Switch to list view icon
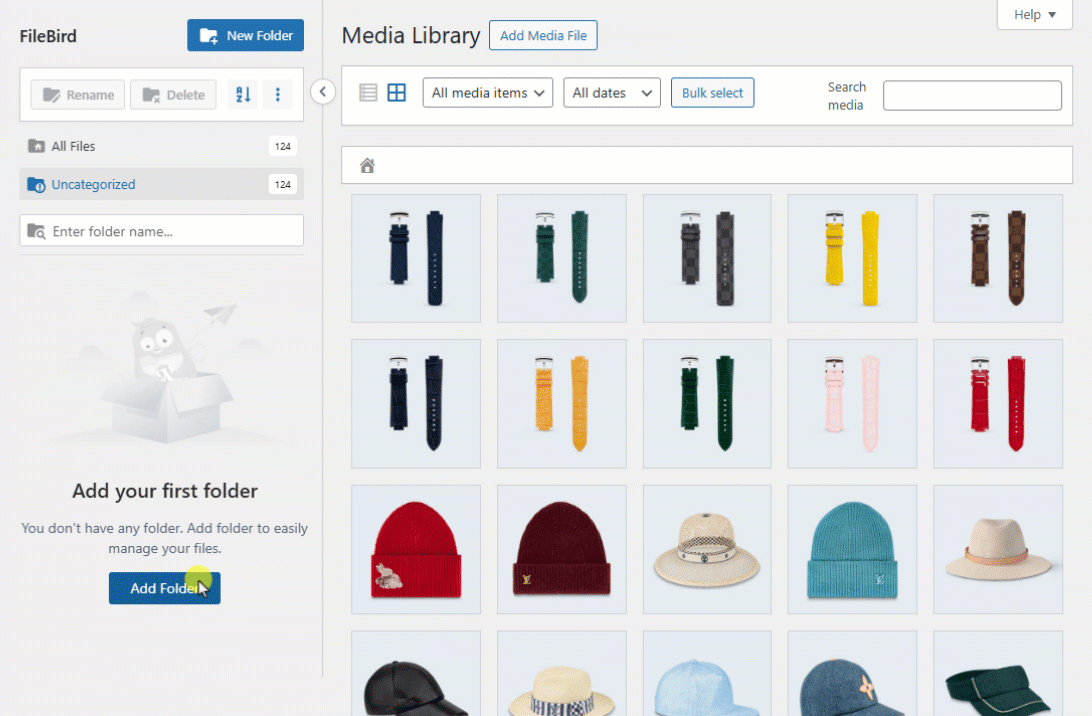Image resolution: width=1092 pixels, height=716 pixels. pyautogui.click(x=368, y=93)
